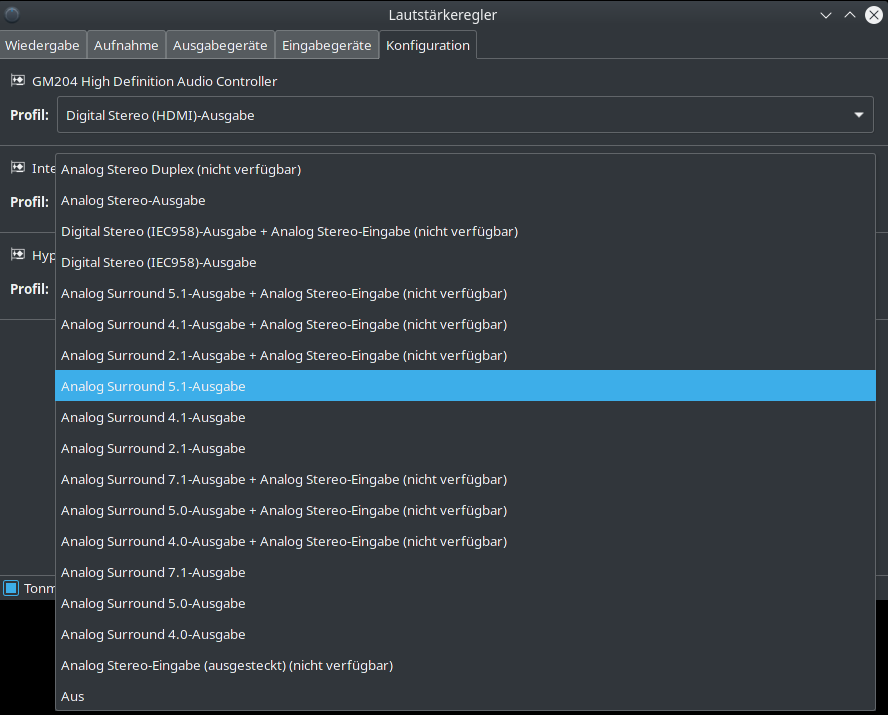
Task: Open the Ausgabegeräte tab
Action: [x=220, y=45]
